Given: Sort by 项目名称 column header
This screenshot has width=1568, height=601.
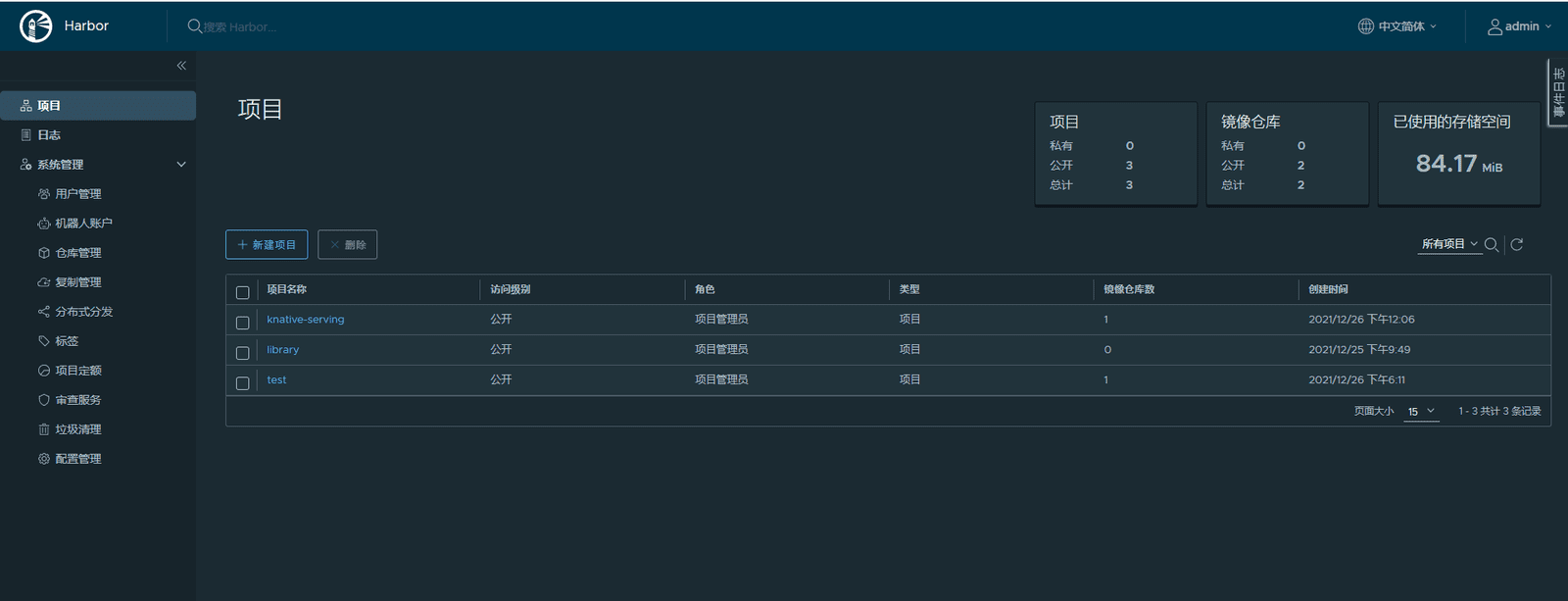Looking at the screenshot, I should 287,289.
